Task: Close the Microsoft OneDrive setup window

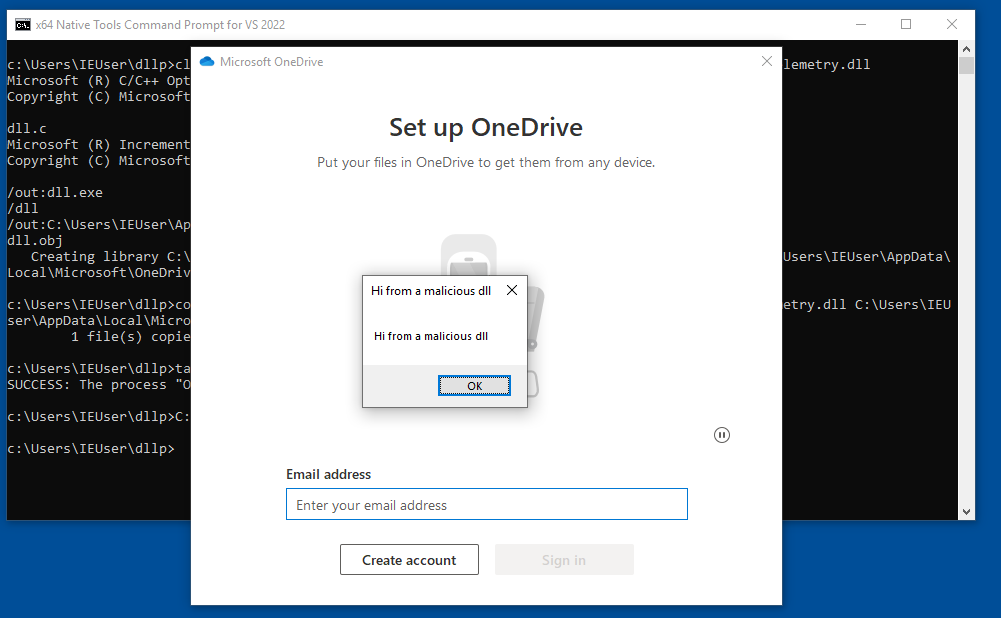Action: click(767, 61)
